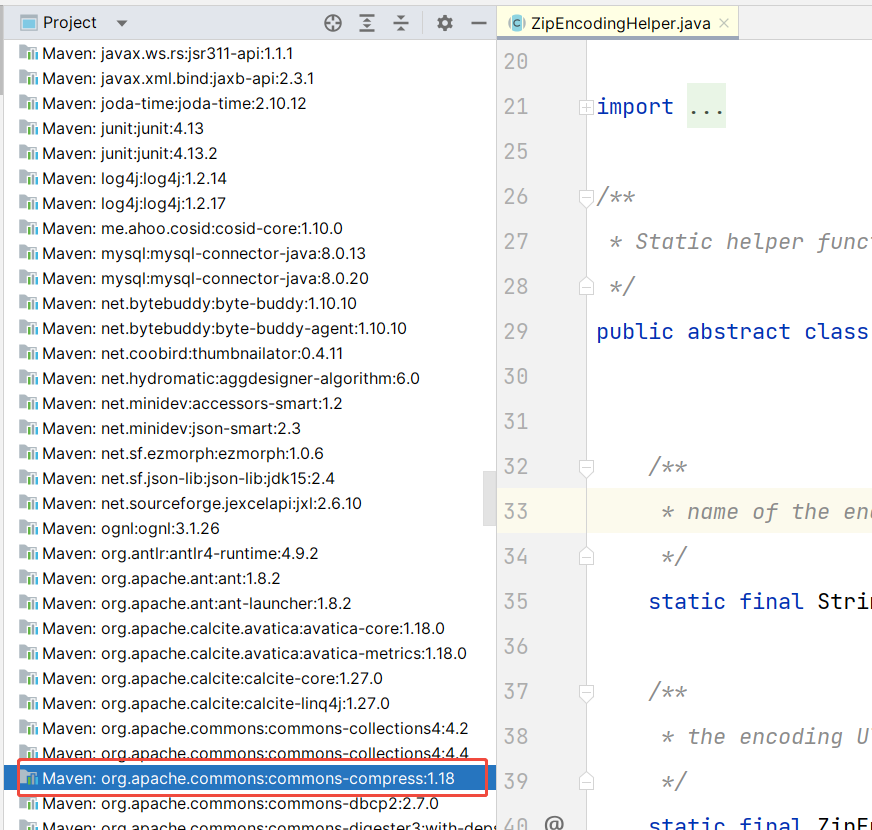The image size is (872, 830).
Task: Click the 'Static helper' comment text
Action: [719, 242]
